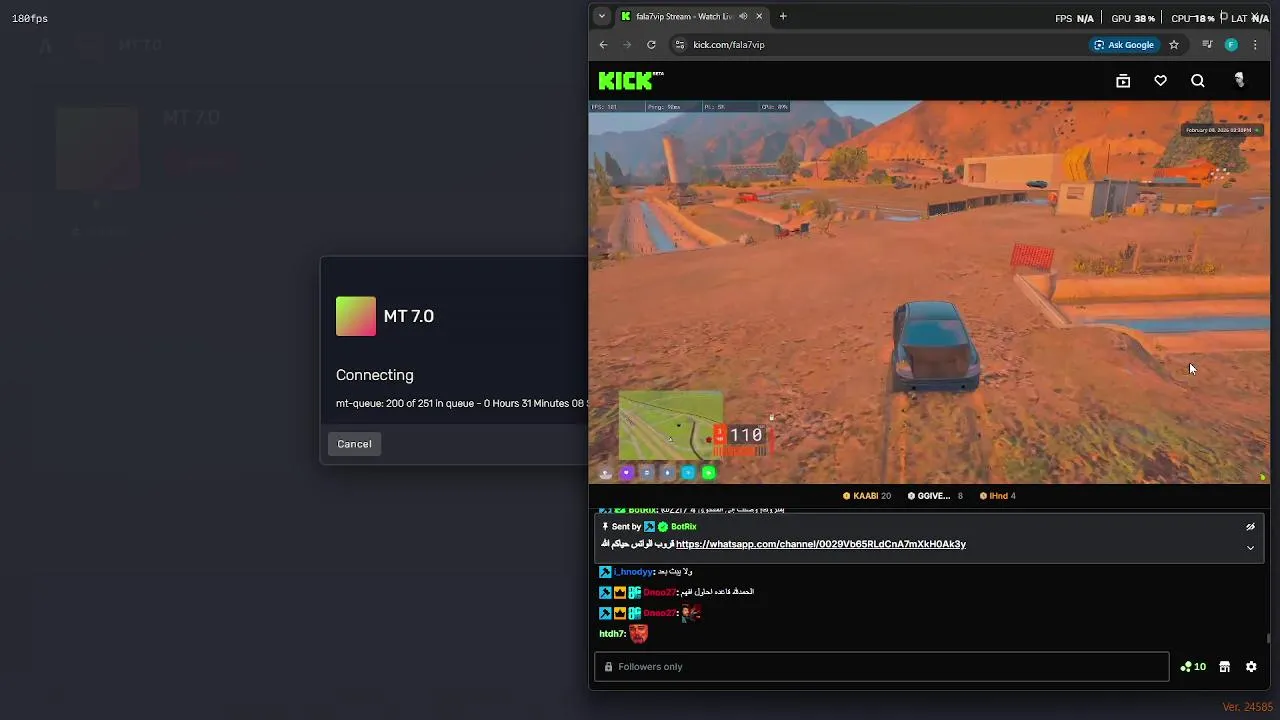Click the chat scrollbar thumb

(1268, 638)
